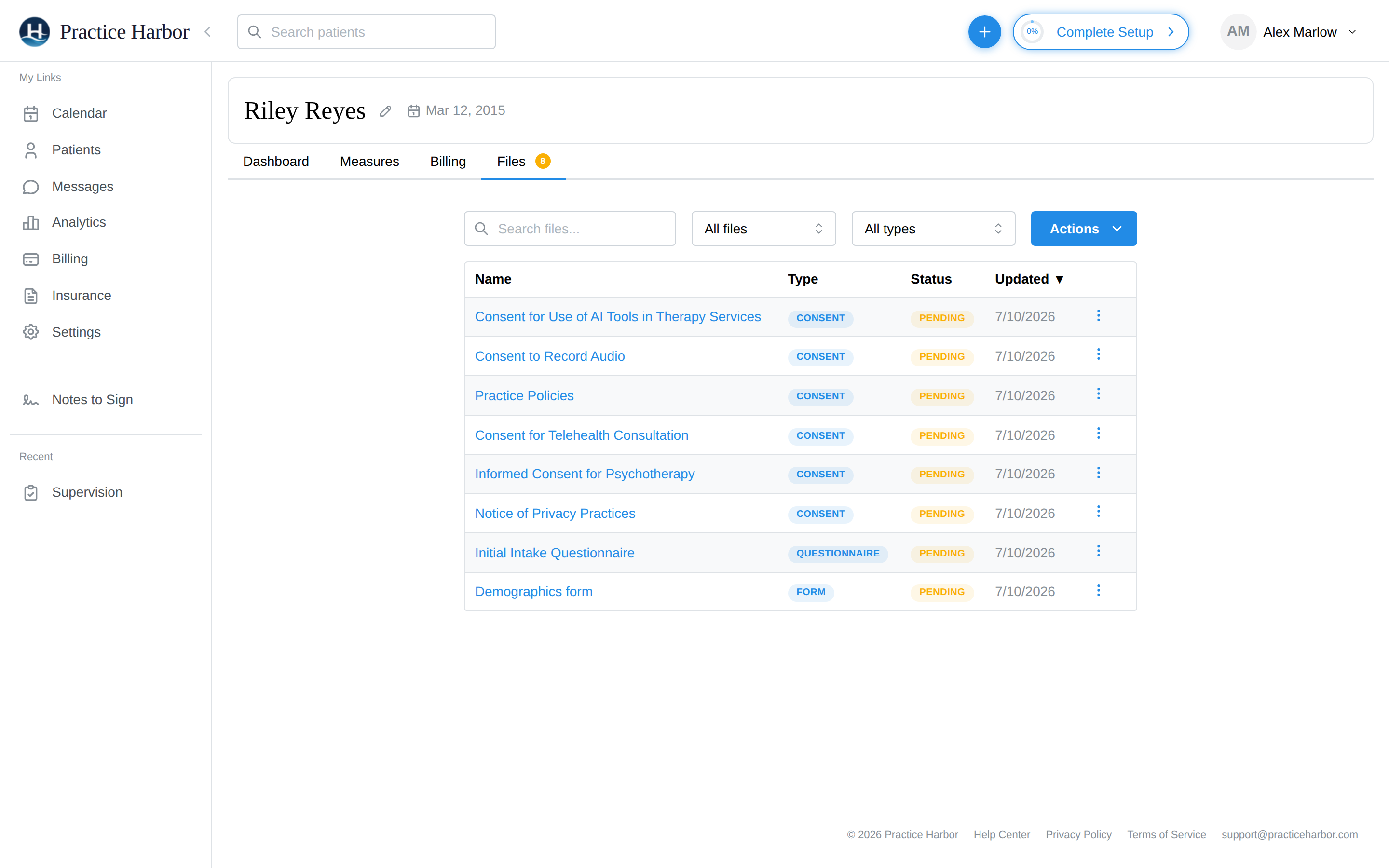Open the Terms of Service footer link
Viewport: 1389px width, 868px height.
pyautogui.click(x=1166, y=834)
